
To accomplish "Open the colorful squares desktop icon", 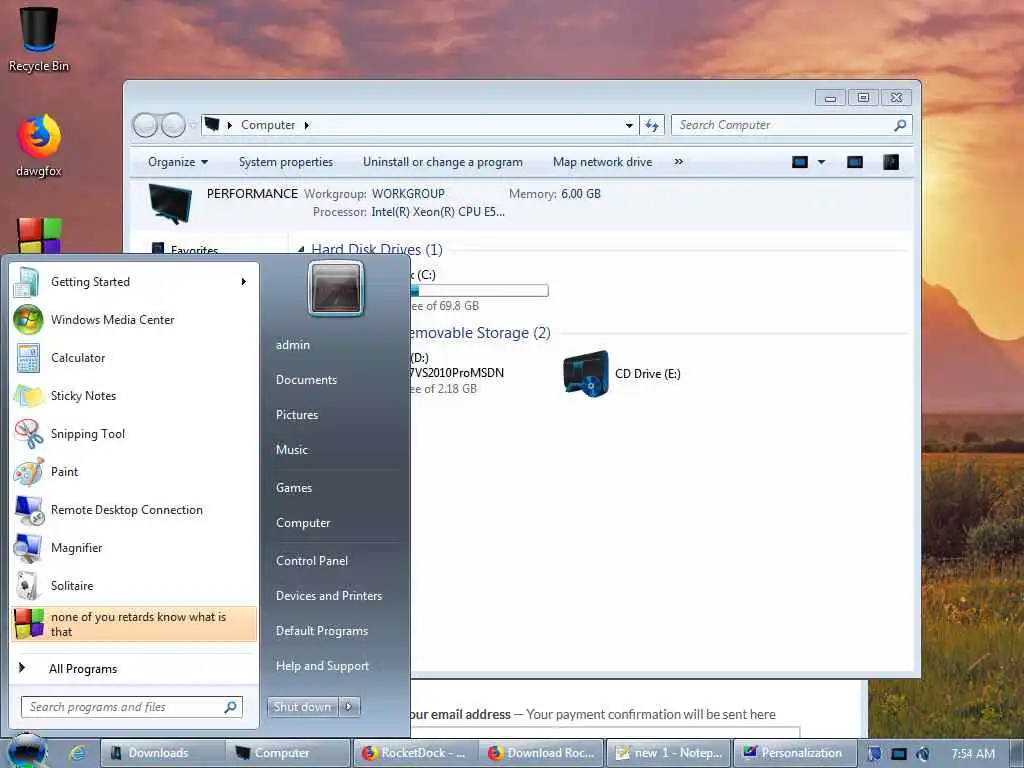I will coord(39,236).
